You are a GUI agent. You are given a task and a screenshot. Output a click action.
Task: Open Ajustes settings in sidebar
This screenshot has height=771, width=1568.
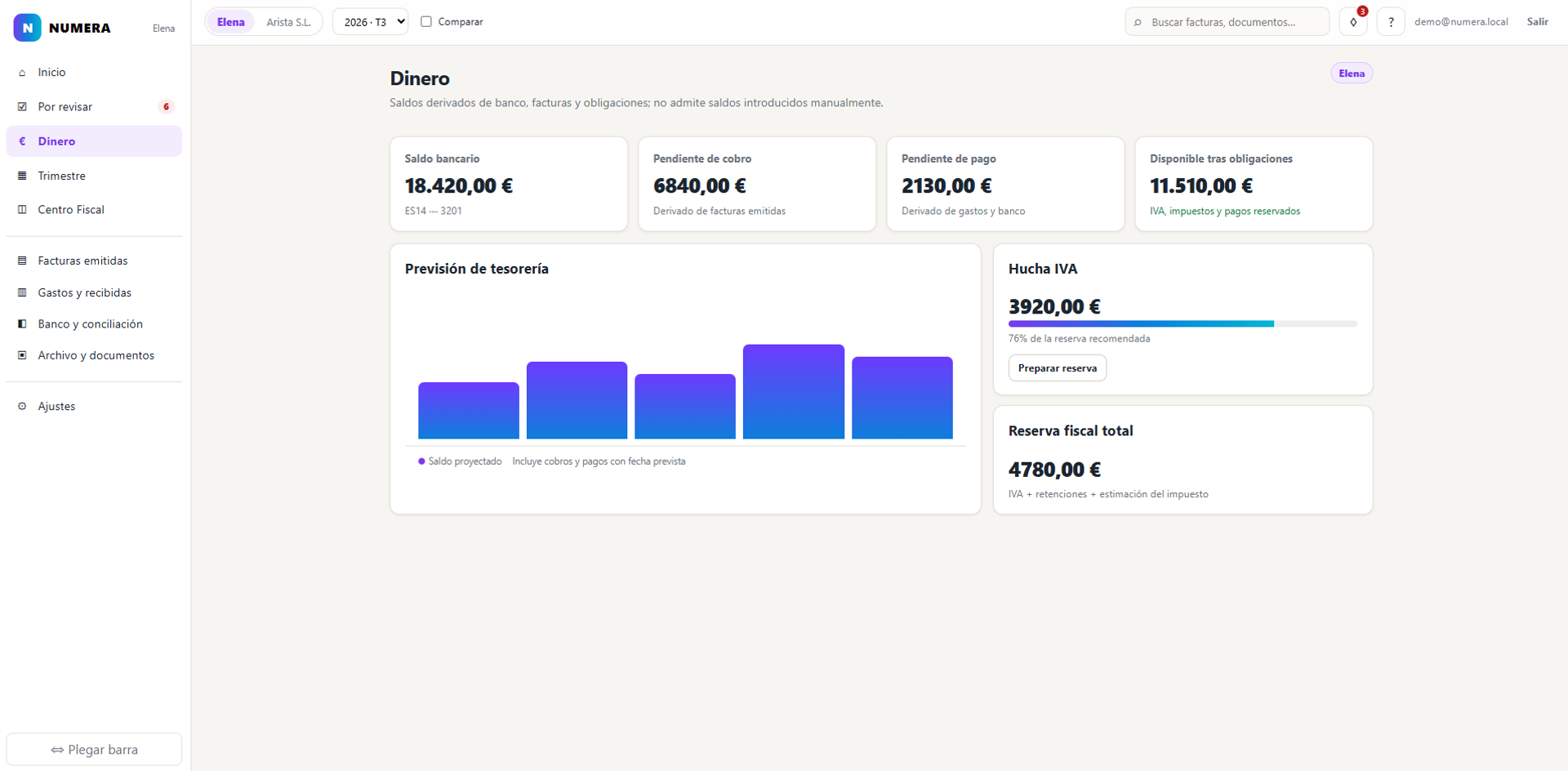(x=94, y=406)
